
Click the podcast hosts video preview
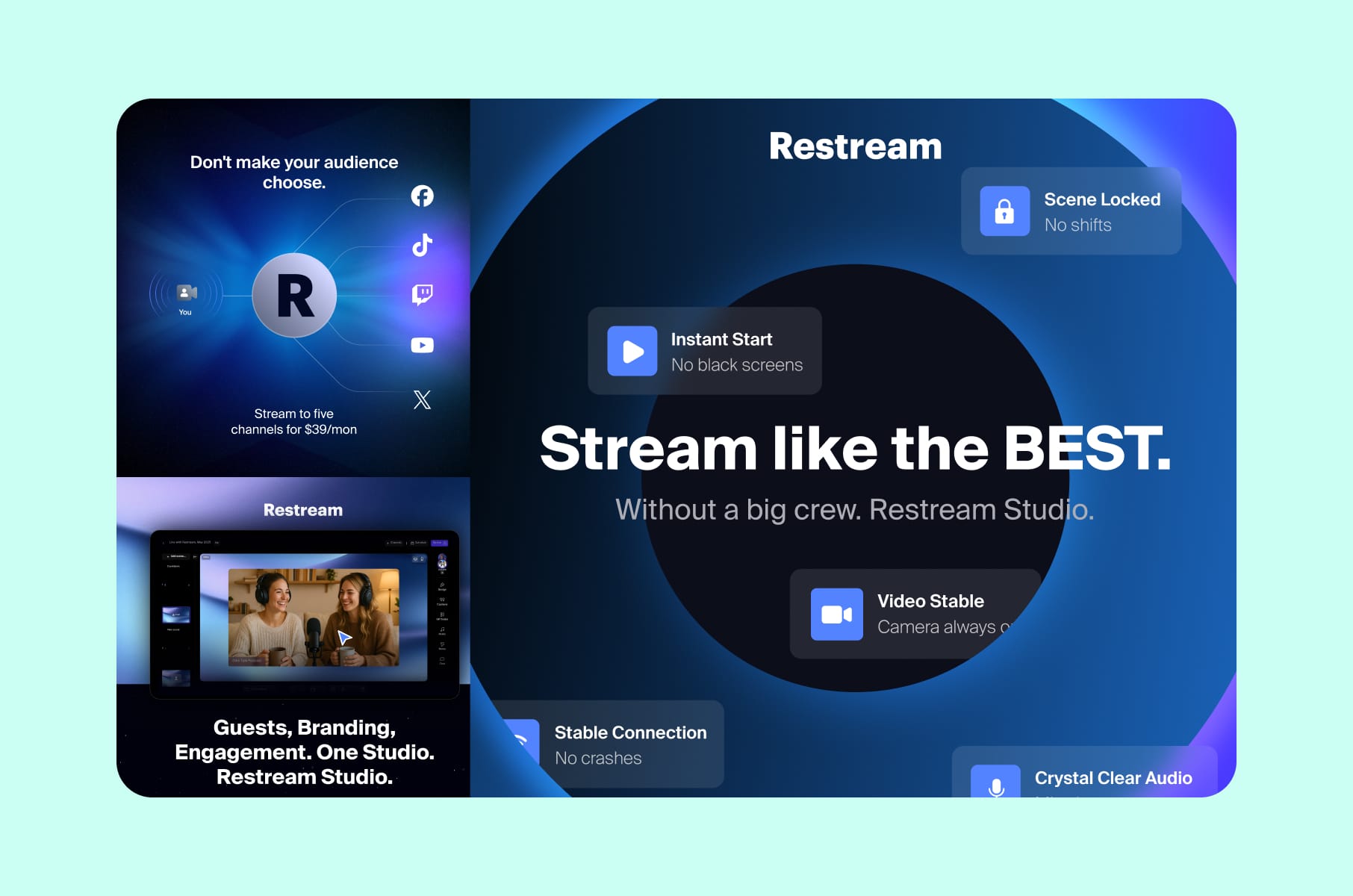point(314,617)
